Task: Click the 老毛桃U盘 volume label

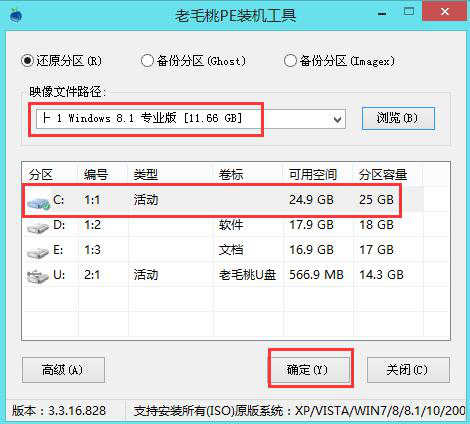Action: click(x=247, y=275)
